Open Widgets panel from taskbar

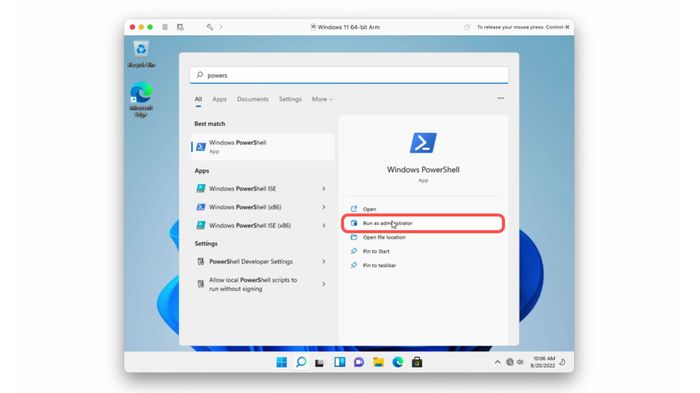click(x=340, y=362)
